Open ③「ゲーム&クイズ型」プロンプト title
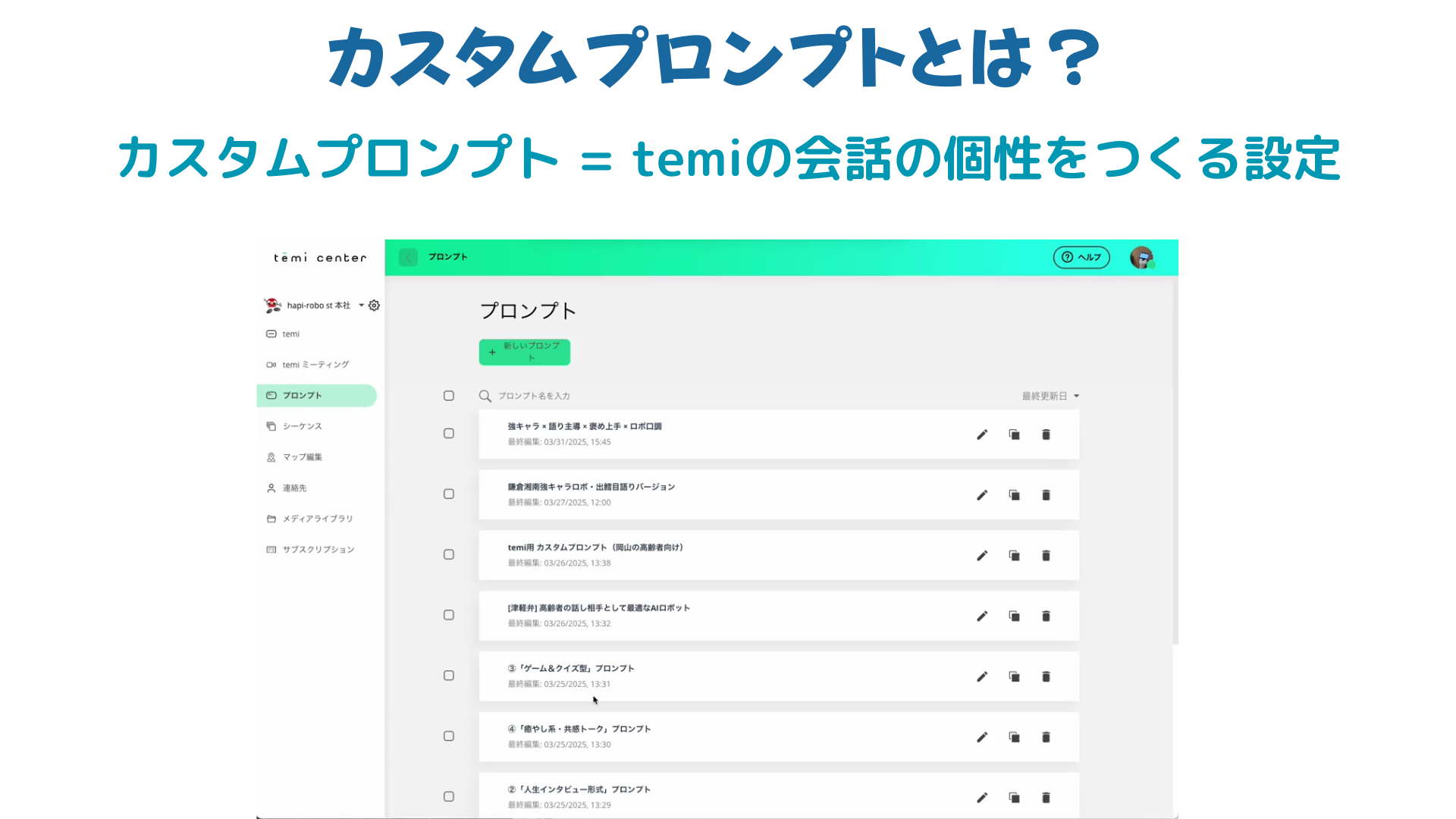1456x819 pixels. 571,668
